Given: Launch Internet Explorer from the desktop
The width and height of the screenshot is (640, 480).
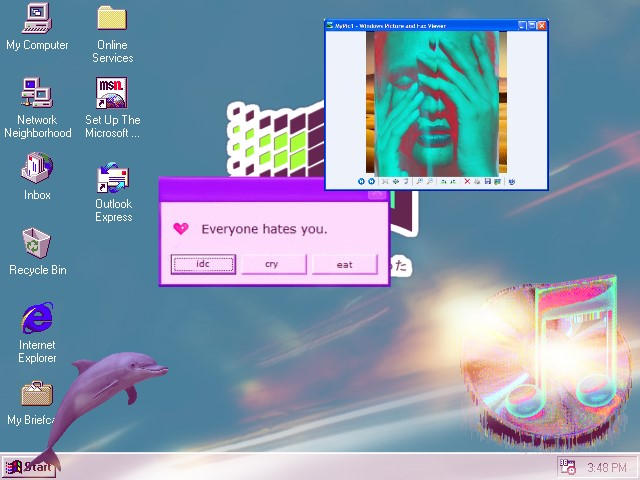Looking at the screenshot, I should pyautogui.click(x=37, y=333).
